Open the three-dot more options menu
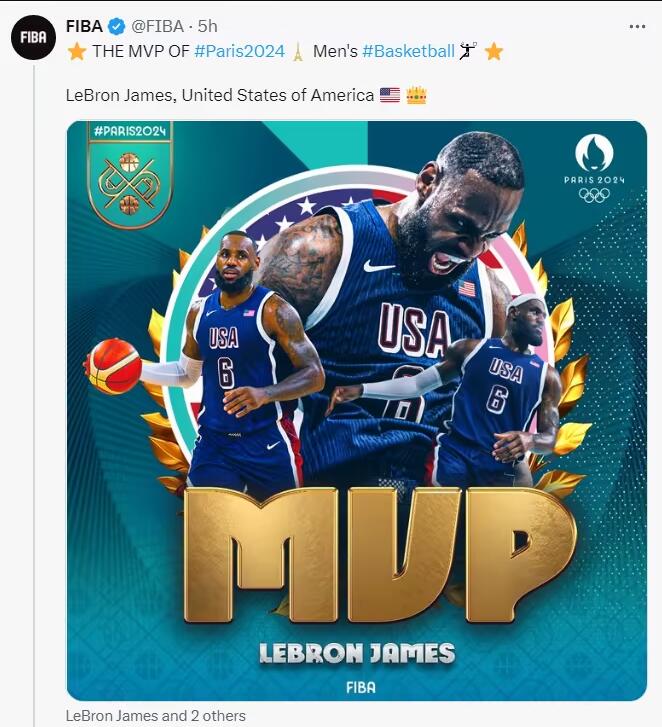 [637, 27]
